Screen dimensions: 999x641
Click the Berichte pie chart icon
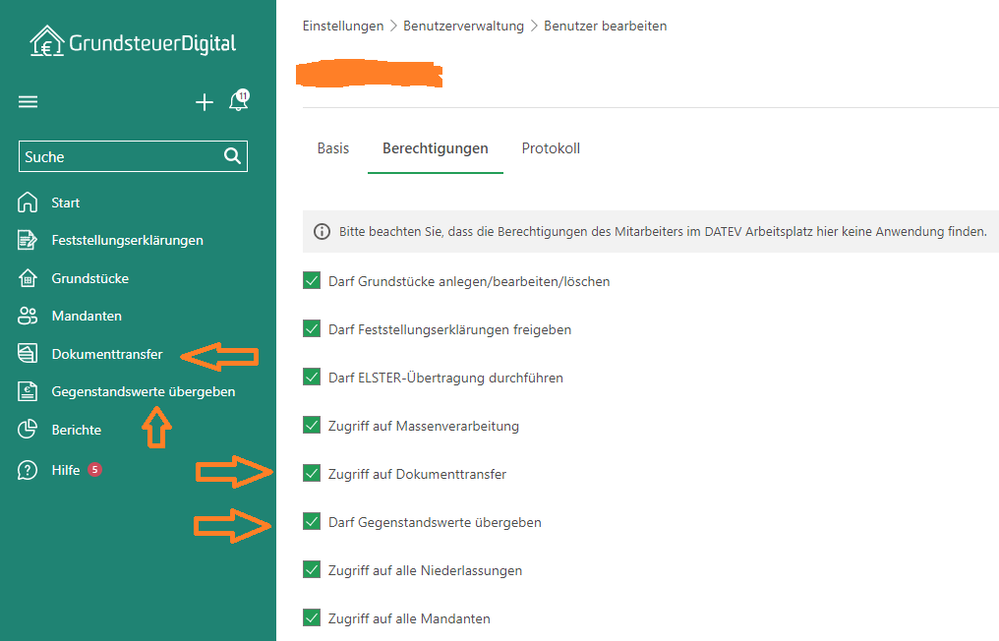click(28, 430)
